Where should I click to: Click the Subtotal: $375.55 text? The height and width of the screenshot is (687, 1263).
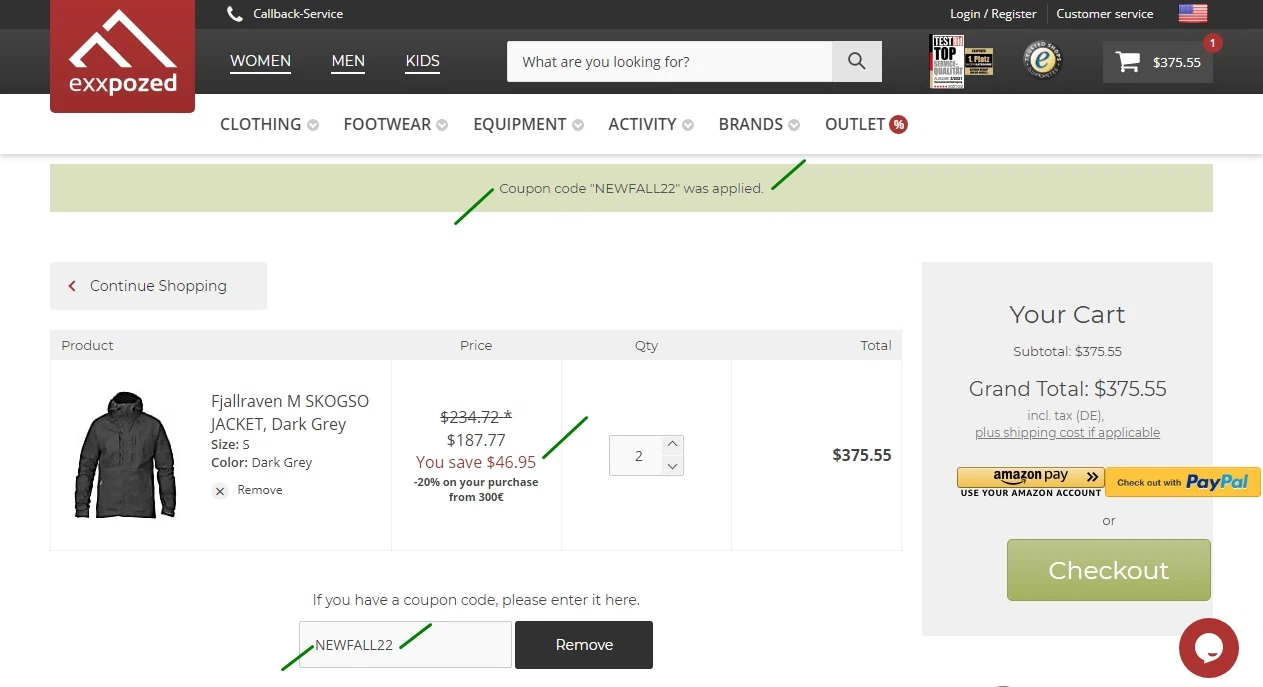coord(1067,352)
